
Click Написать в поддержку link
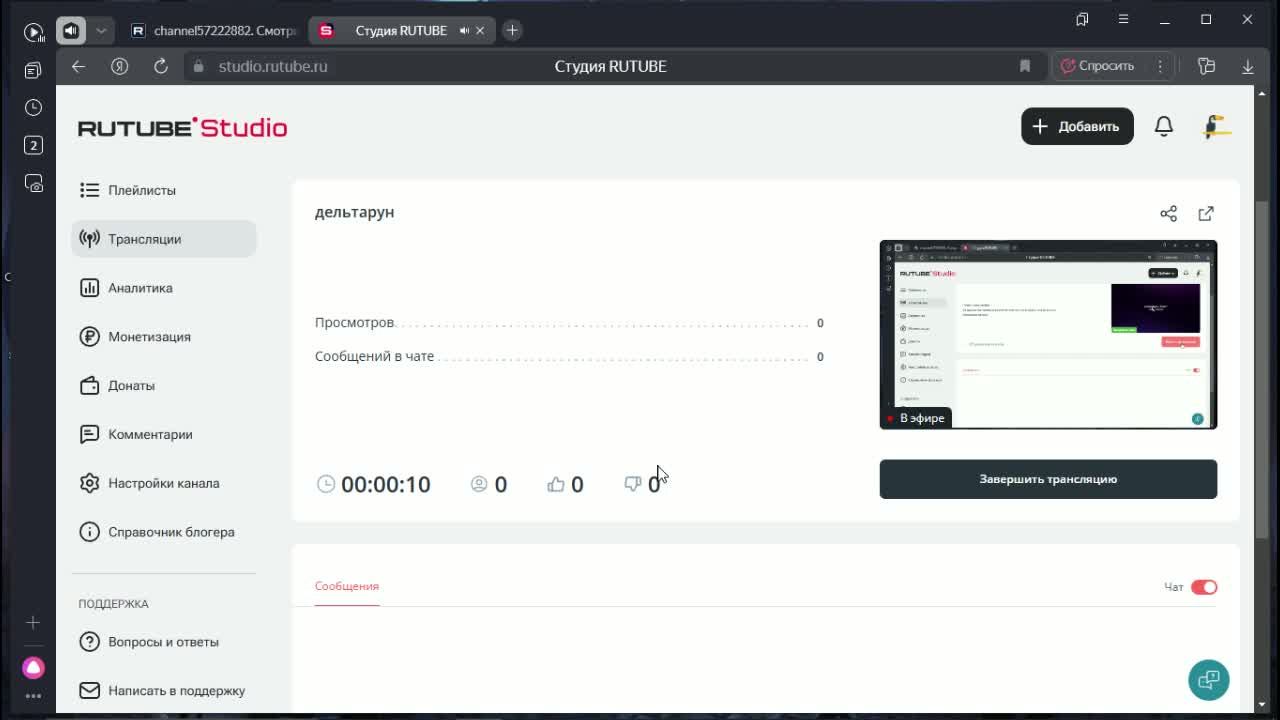point(164,691)
